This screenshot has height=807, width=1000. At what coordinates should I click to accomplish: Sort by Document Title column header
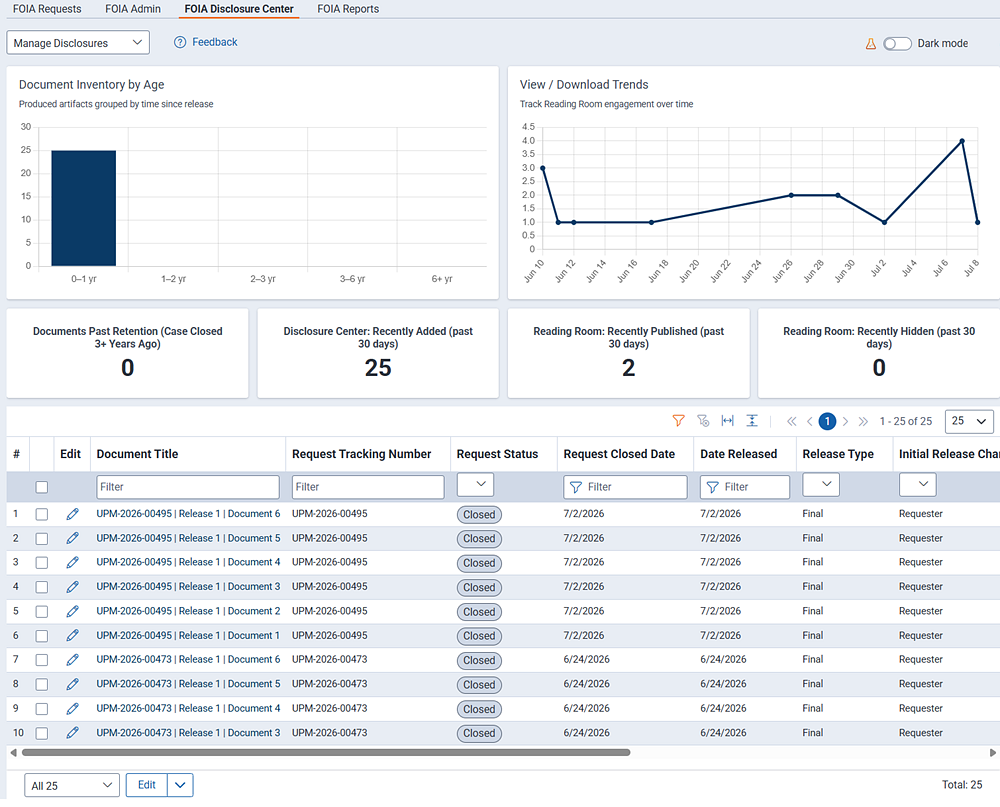pos(137,454)
